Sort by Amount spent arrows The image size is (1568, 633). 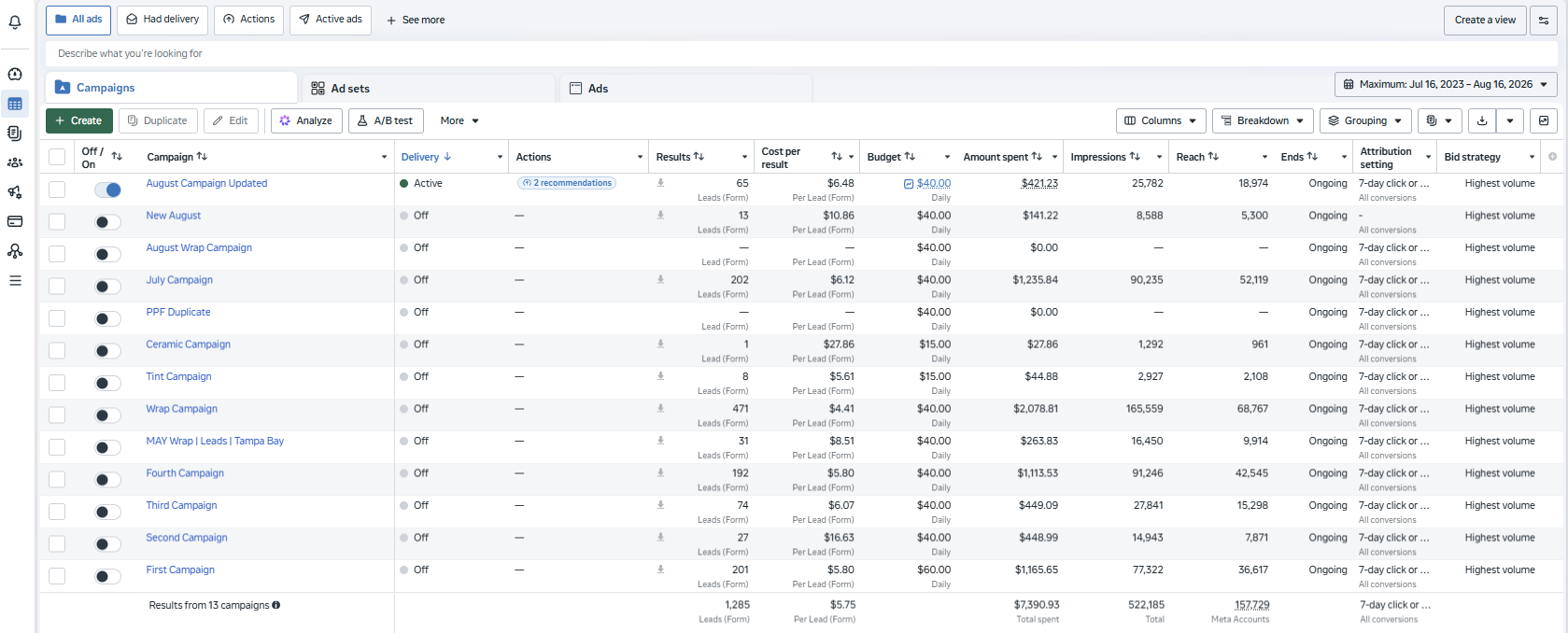pos(1037,157)
